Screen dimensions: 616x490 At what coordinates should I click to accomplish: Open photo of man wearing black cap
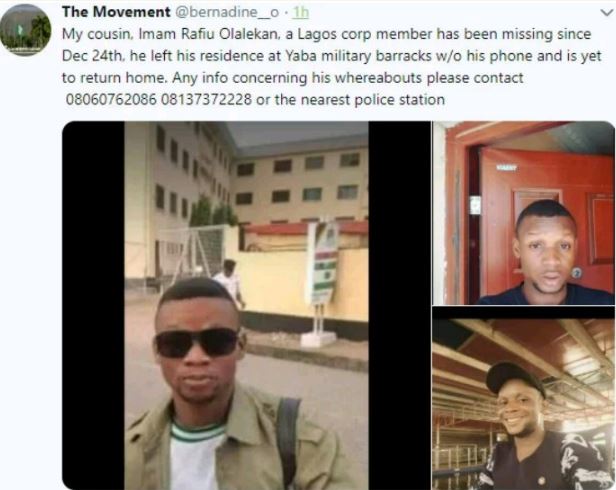pyautogui.click(x=524, y=398)
